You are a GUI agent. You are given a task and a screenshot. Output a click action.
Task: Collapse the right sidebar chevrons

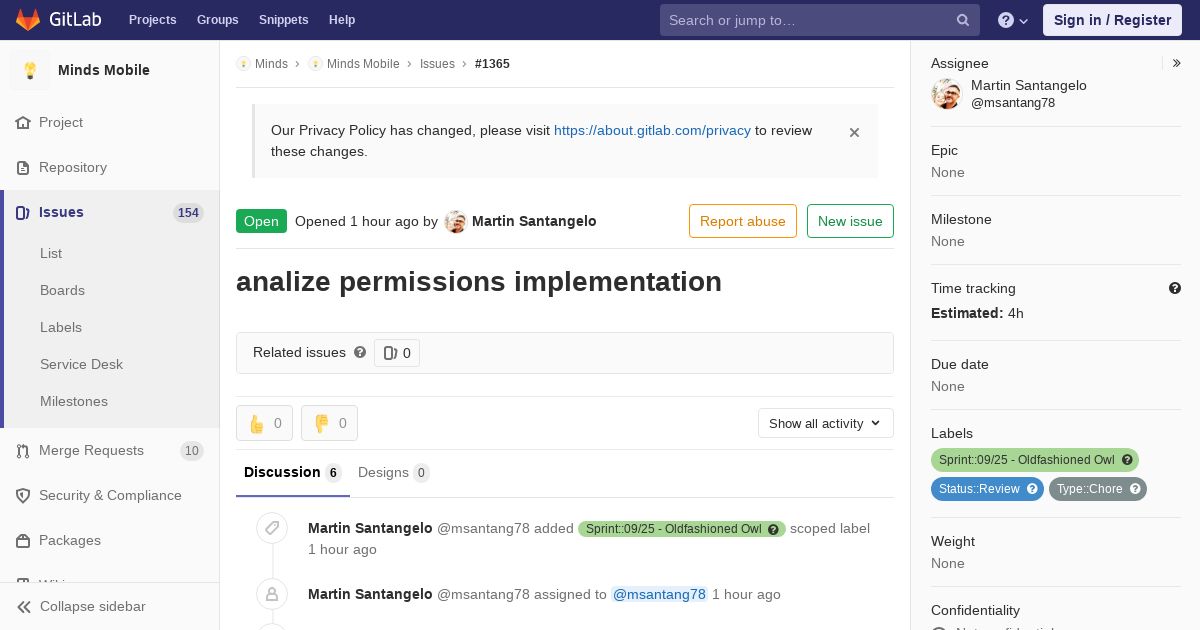click(1177, 63)
